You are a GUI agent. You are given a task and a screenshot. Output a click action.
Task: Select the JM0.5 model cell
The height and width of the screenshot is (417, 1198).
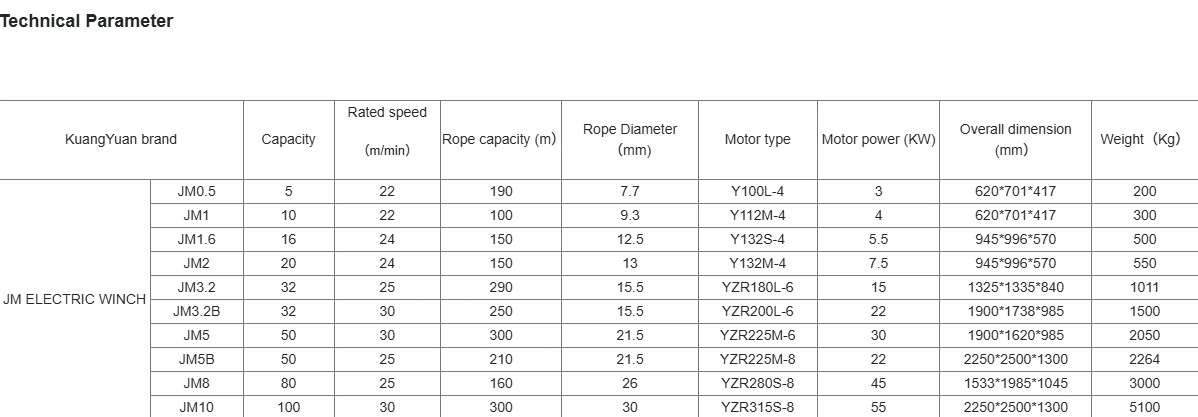click(x=197, y=191)
